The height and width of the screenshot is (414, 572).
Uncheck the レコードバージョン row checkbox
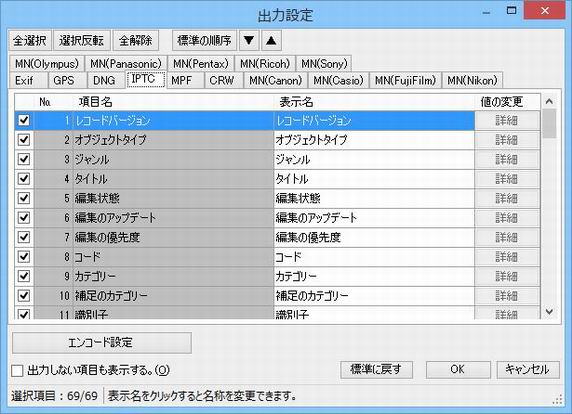pos(24,120)
